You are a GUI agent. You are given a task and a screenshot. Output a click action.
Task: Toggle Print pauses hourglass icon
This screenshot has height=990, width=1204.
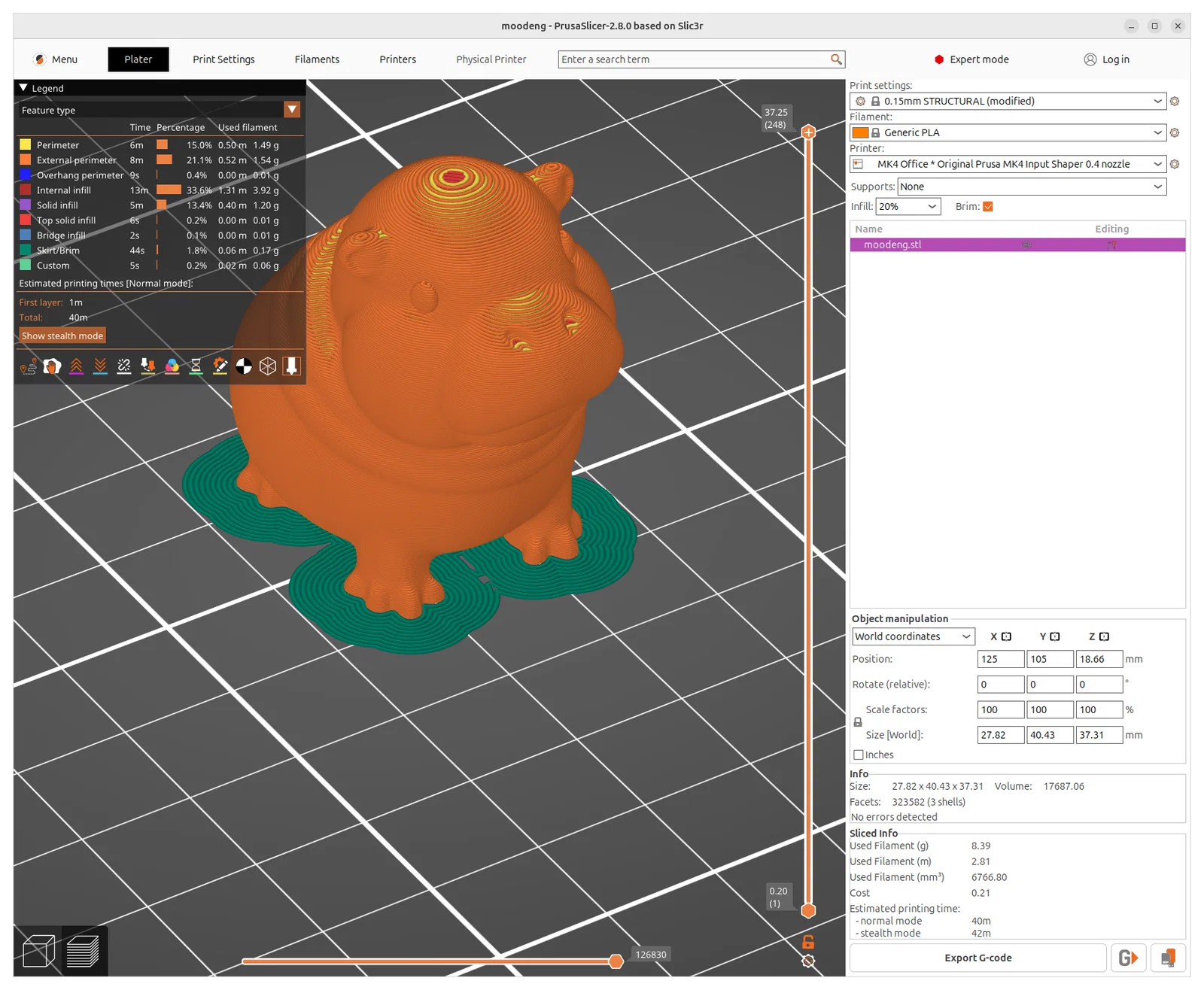pyautogui.click(x=196, y=366)
